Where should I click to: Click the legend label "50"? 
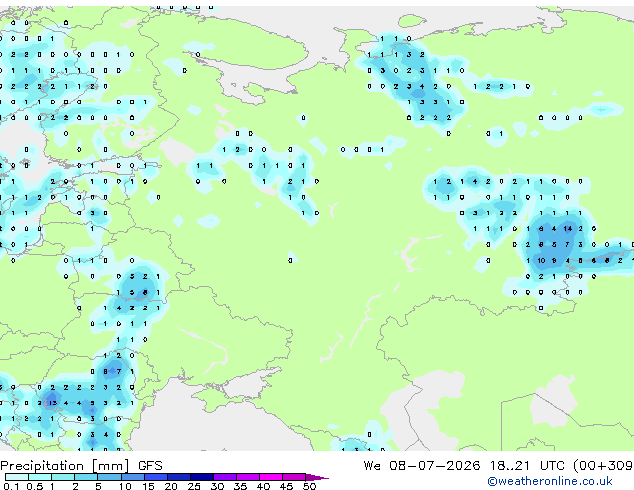[310, 486]
